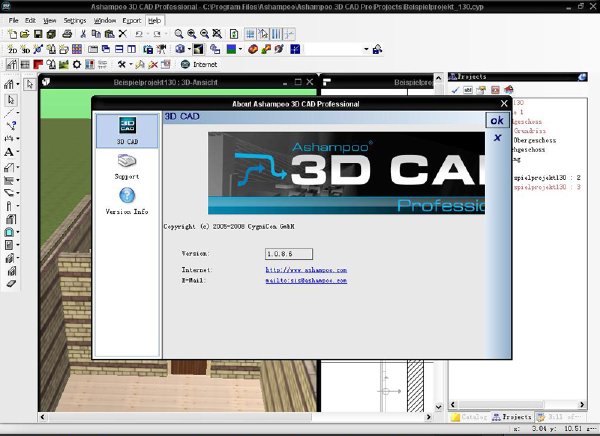Toggle the building mode button in third toolbar
The width and height of the screenshot is (600, 436).
click(x=12, y=64)
